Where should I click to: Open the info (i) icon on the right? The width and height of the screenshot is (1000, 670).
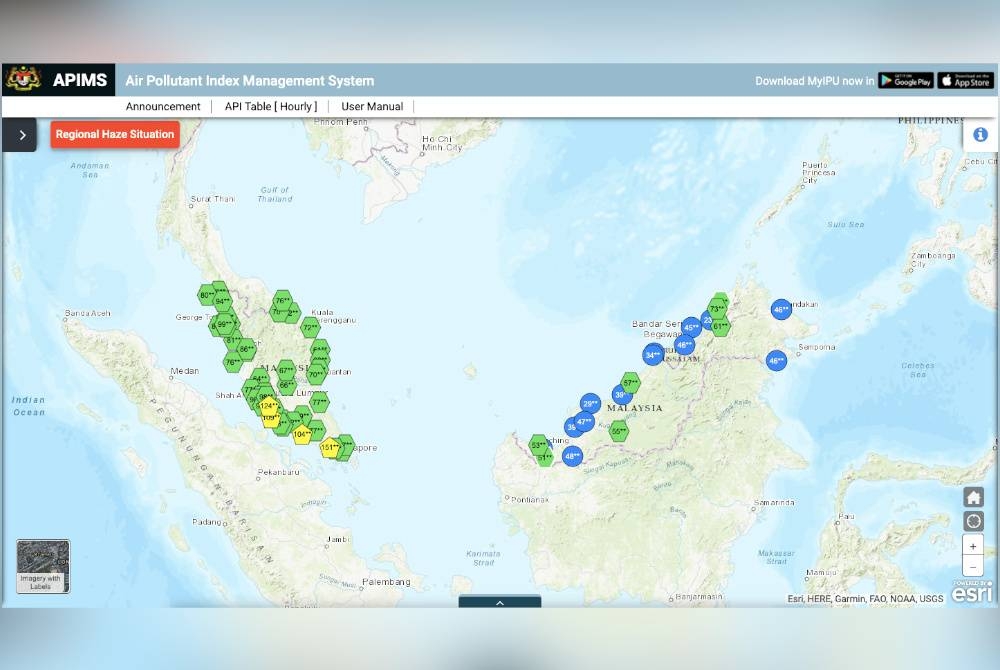point(980,134)
